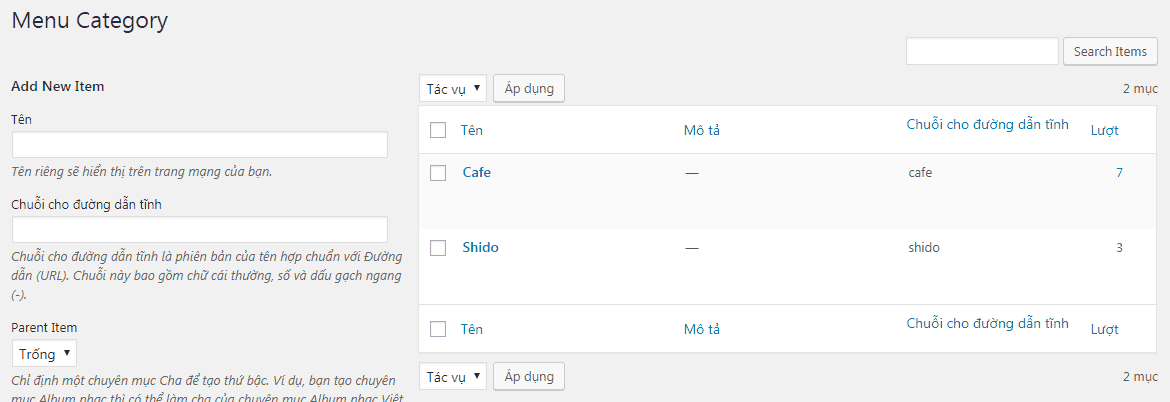The height and width of the screenshot is (402, 1170).
Task: Open the top Tác vụ bulk actions dropdown
Action: pyautogui.click(x=453, y=89)
